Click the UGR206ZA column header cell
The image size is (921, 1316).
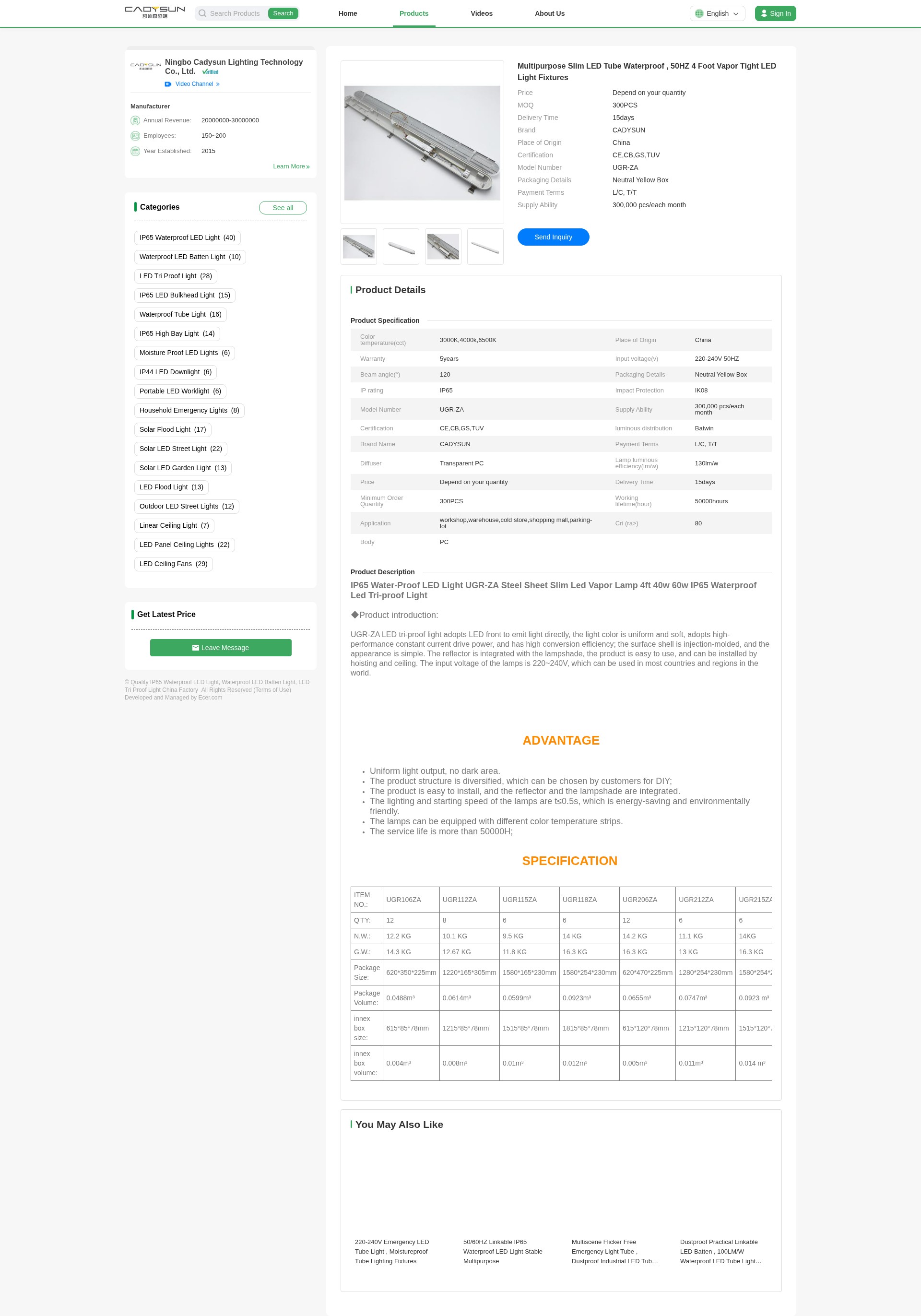point(647,900)
